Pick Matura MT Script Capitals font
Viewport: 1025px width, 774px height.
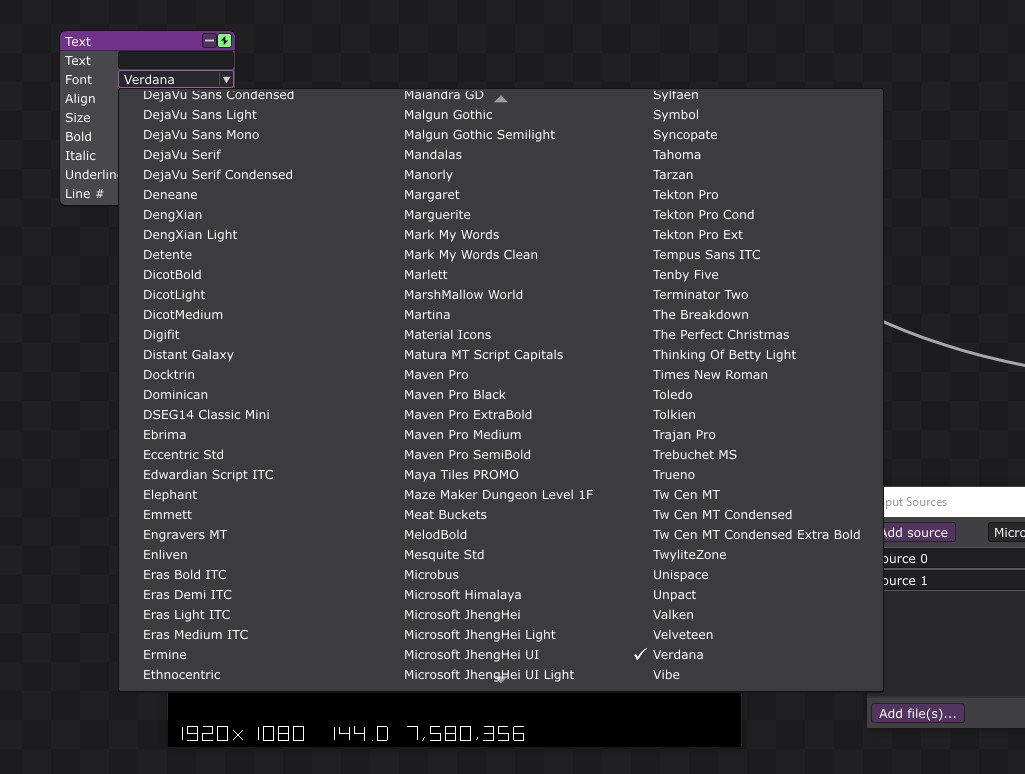(x=483, y=355)
